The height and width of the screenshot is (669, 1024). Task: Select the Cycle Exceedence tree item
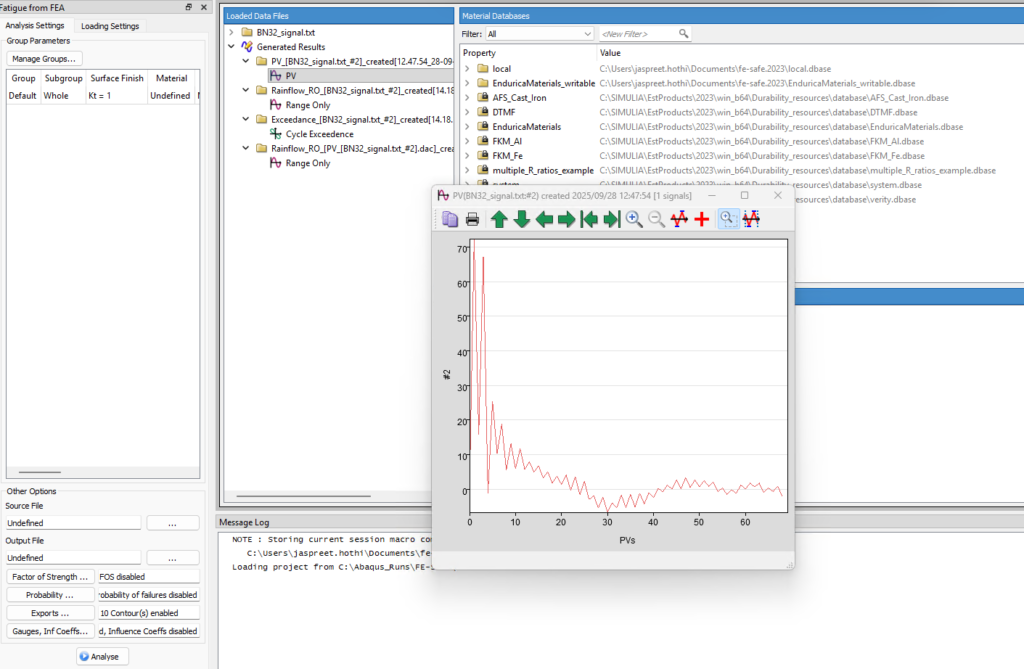pyautogui.click(x=319, y=134)
